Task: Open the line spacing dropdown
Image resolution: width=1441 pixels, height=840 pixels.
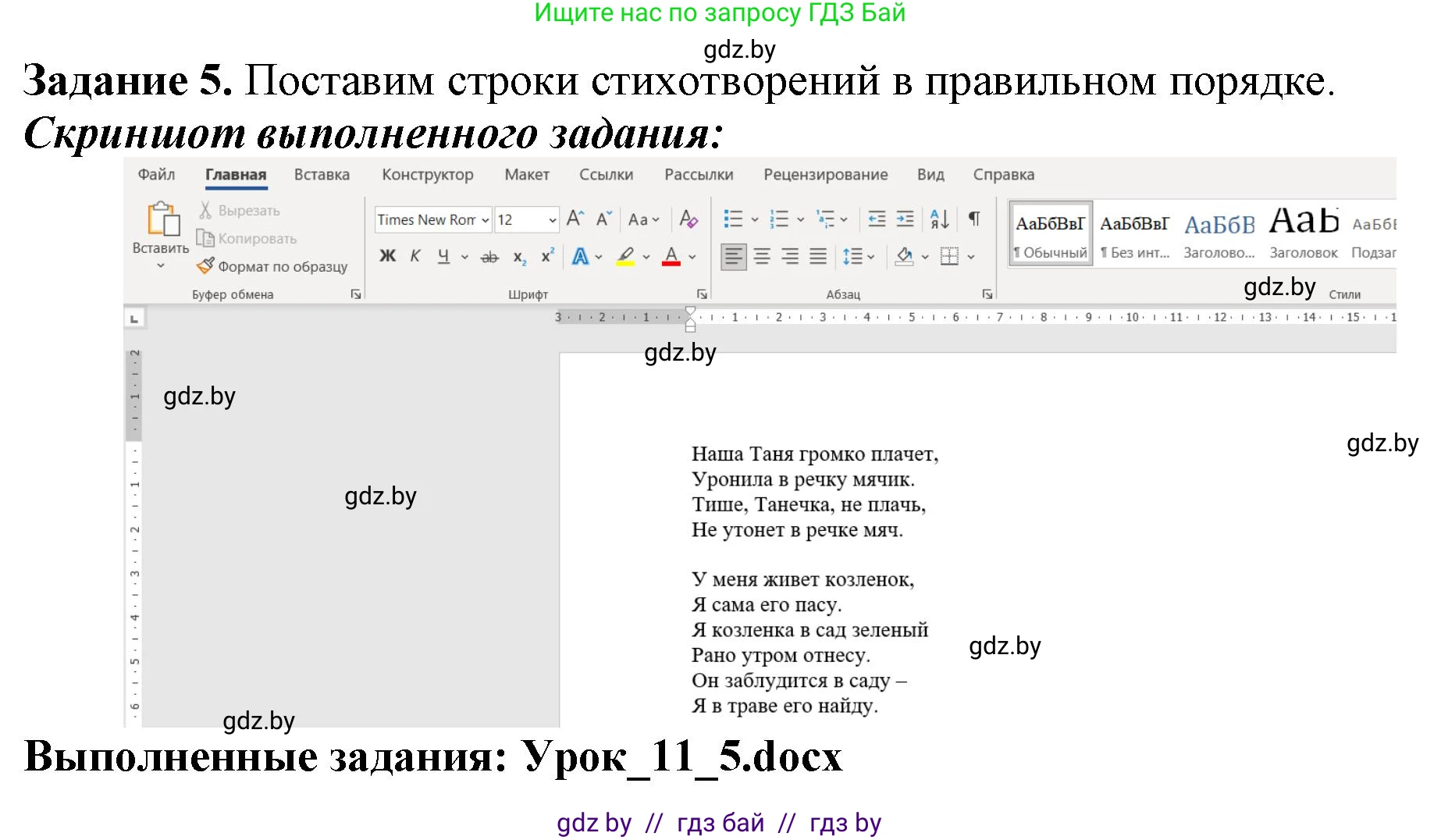Action: tap(853, 254)
